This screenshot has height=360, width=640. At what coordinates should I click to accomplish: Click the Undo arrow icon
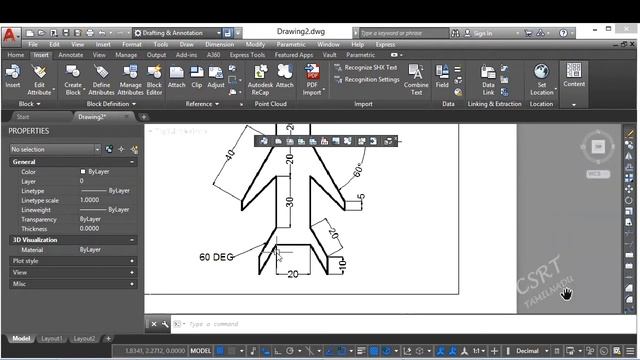point(102,33)
